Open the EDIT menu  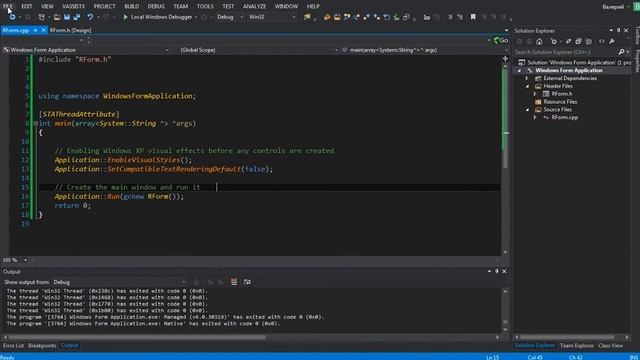(27, 6)
